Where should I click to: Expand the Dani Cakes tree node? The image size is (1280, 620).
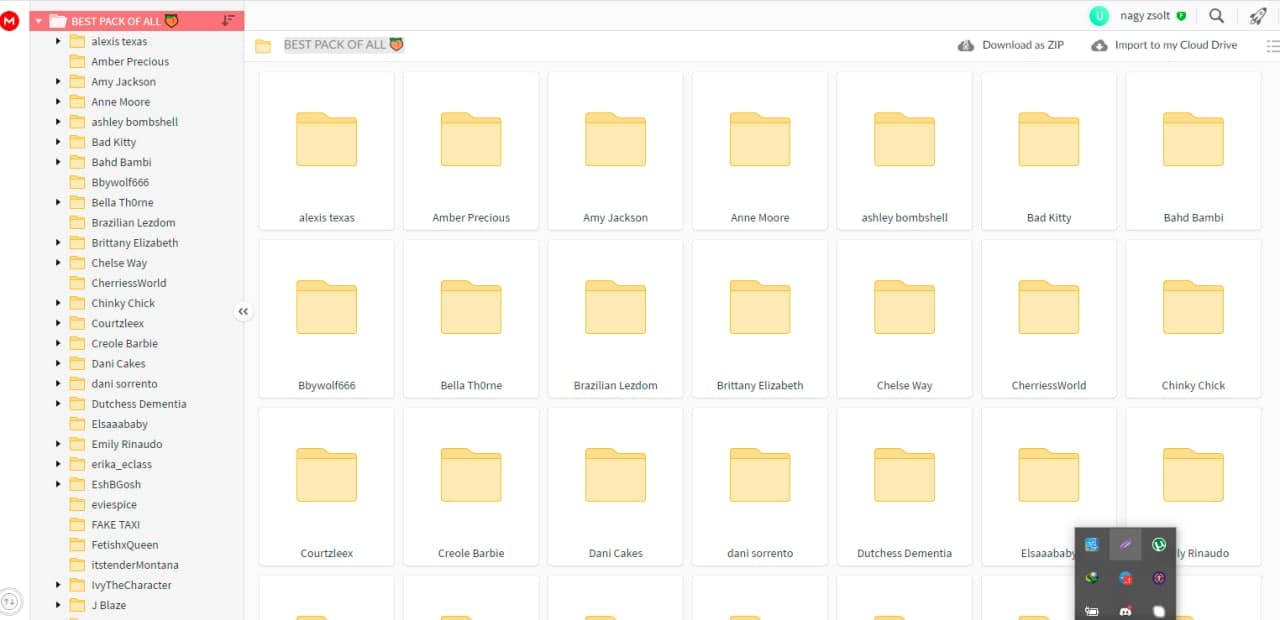[58, 364]
